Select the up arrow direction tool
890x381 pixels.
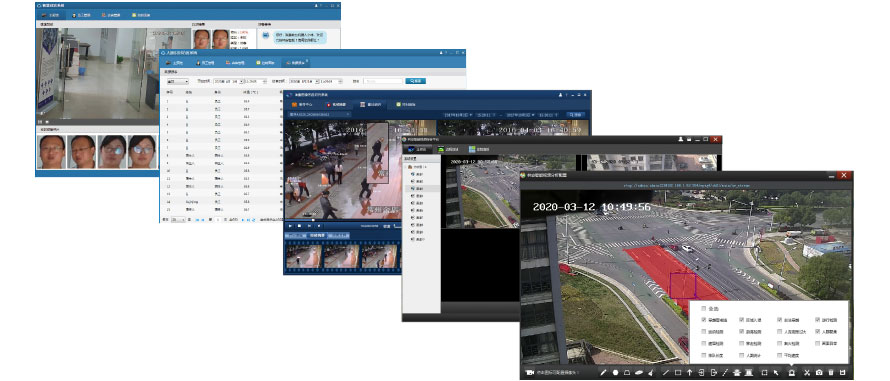(x=689, y=372)
